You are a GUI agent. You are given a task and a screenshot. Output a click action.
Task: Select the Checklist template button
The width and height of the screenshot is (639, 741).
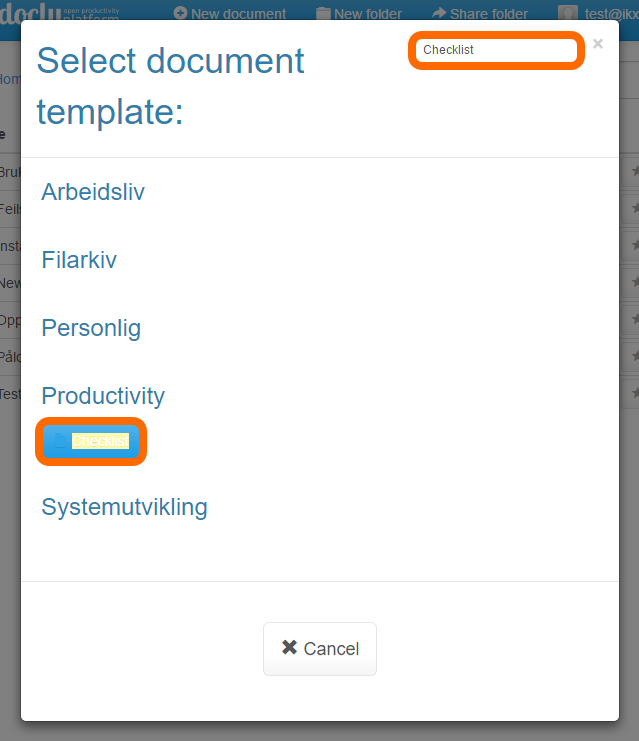[91, 441]
